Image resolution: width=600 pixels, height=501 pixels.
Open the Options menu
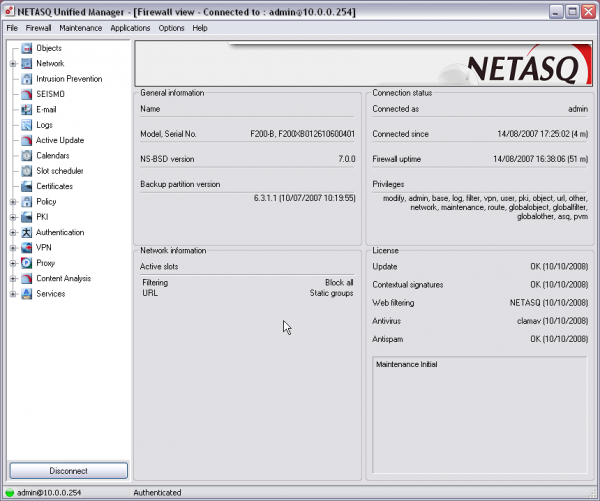[171, 28]
